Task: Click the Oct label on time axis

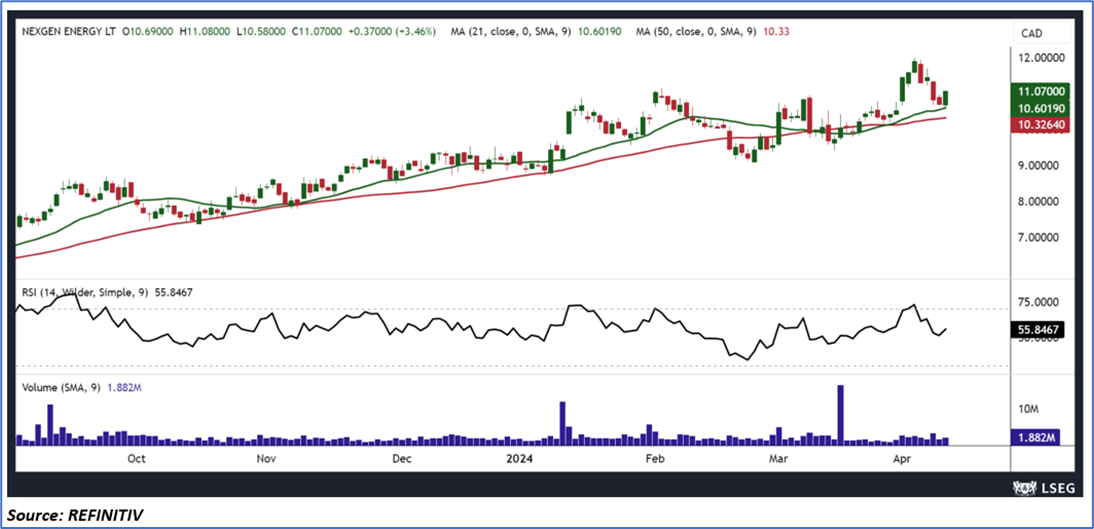Action: pyautogui.click(x=135, y=459)
